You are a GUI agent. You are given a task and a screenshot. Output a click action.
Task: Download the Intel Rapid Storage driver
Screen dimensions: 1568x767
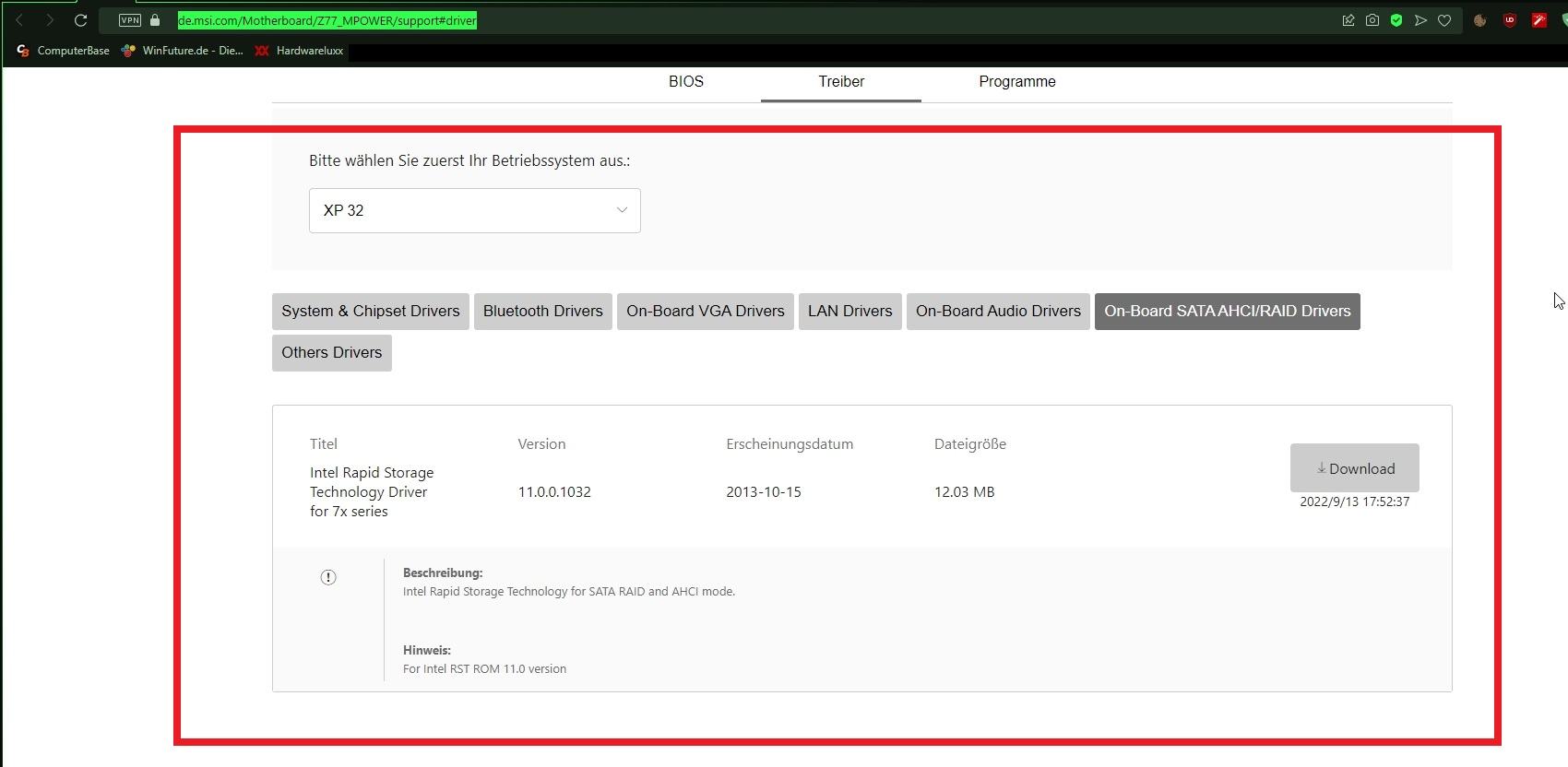(1355, 468)
